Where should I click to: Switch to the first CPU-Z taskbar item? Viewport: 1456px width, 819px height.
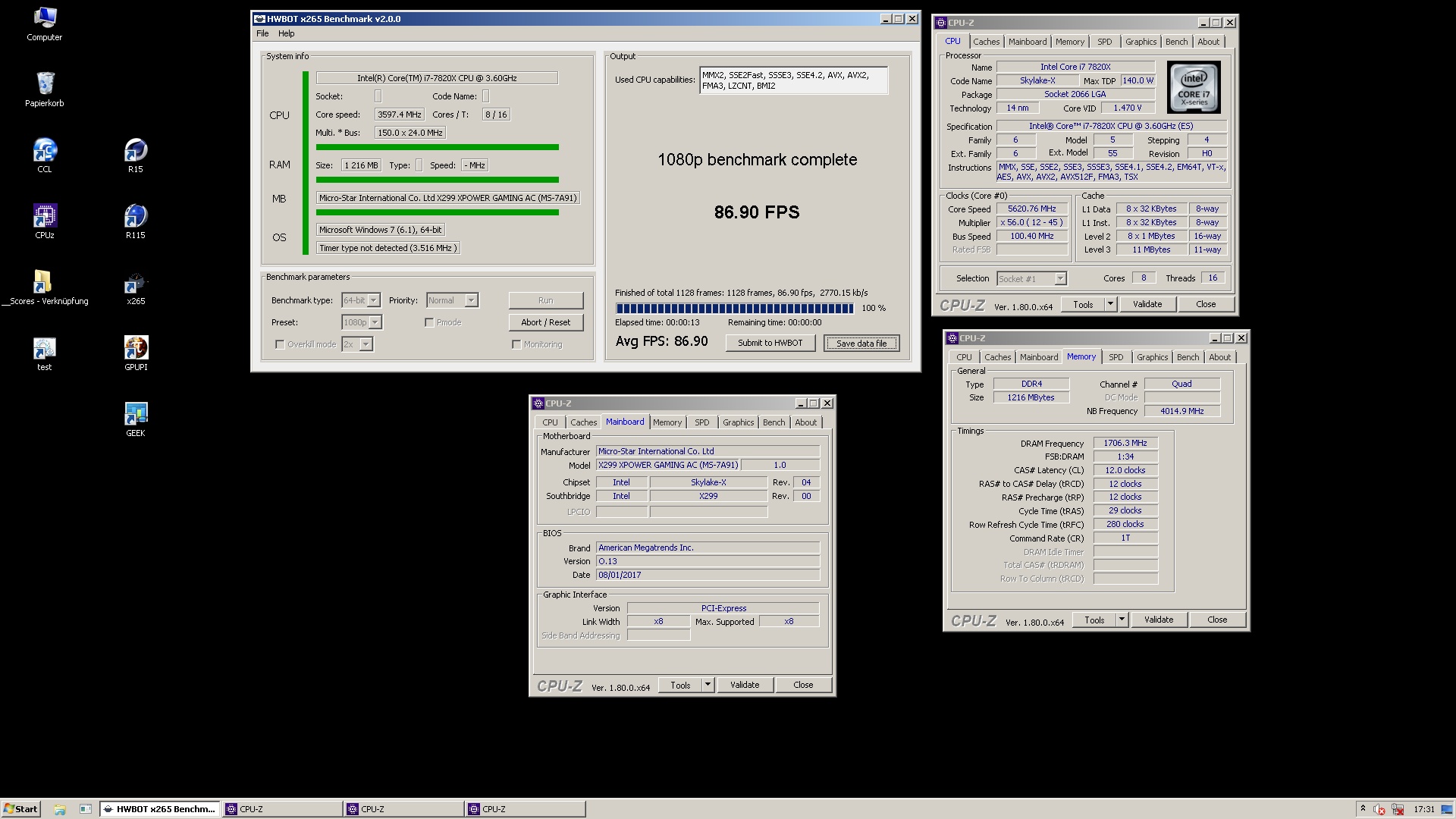click(282, 809)
